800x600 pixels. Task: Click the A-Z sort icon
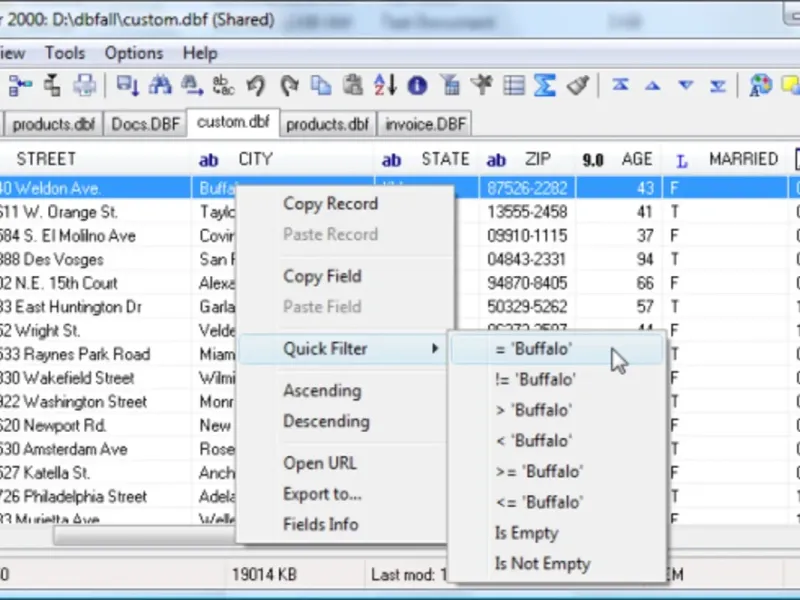click(x=385, y=85)
